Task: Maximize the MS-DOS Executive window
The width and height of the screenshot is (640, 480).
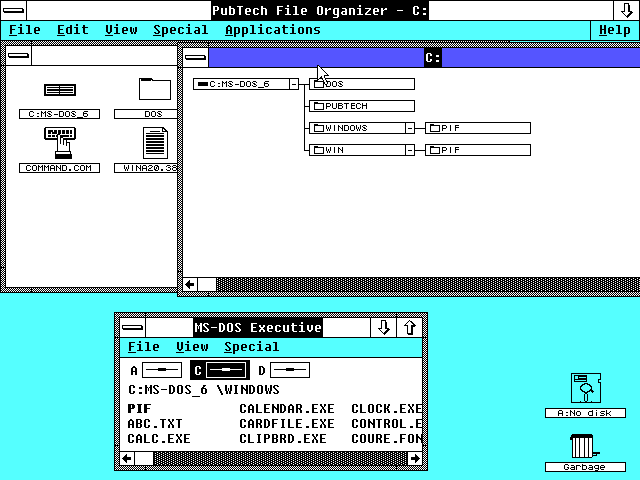Action: point(409,327)
